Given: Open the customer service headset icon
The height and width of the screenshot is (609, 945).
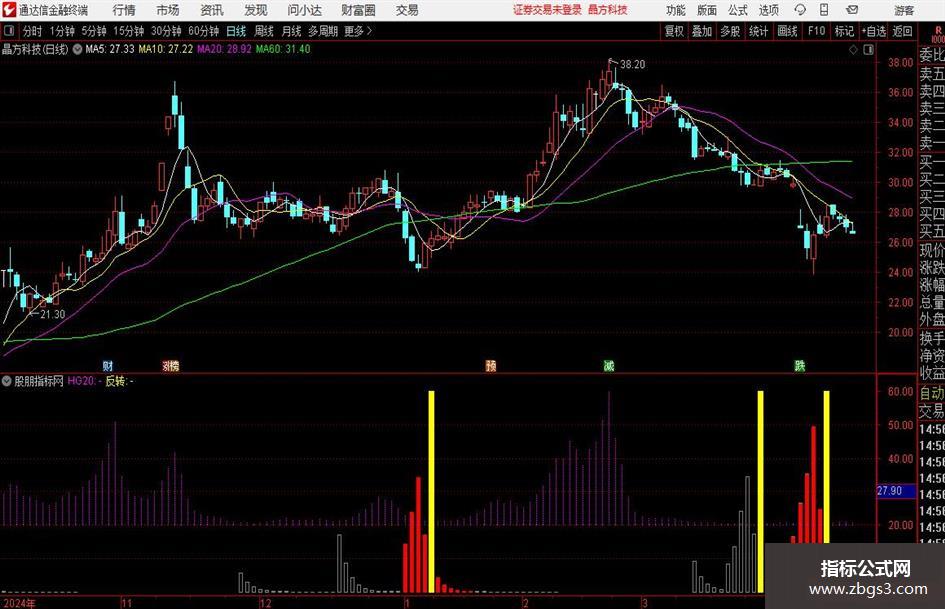Looking at the screenshot, I should tap(800, 10).
